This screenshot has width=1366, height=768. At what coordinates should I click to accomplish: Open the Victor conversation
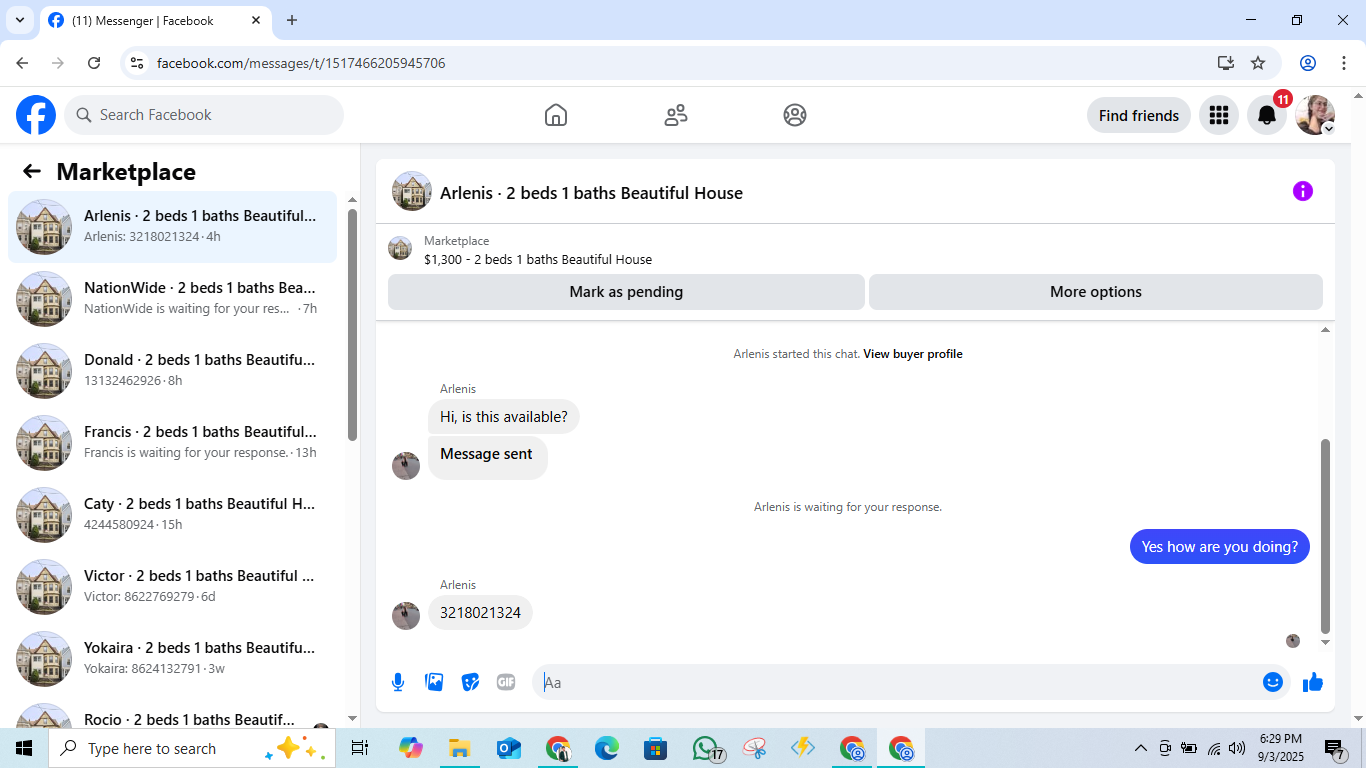coord(172,587)
